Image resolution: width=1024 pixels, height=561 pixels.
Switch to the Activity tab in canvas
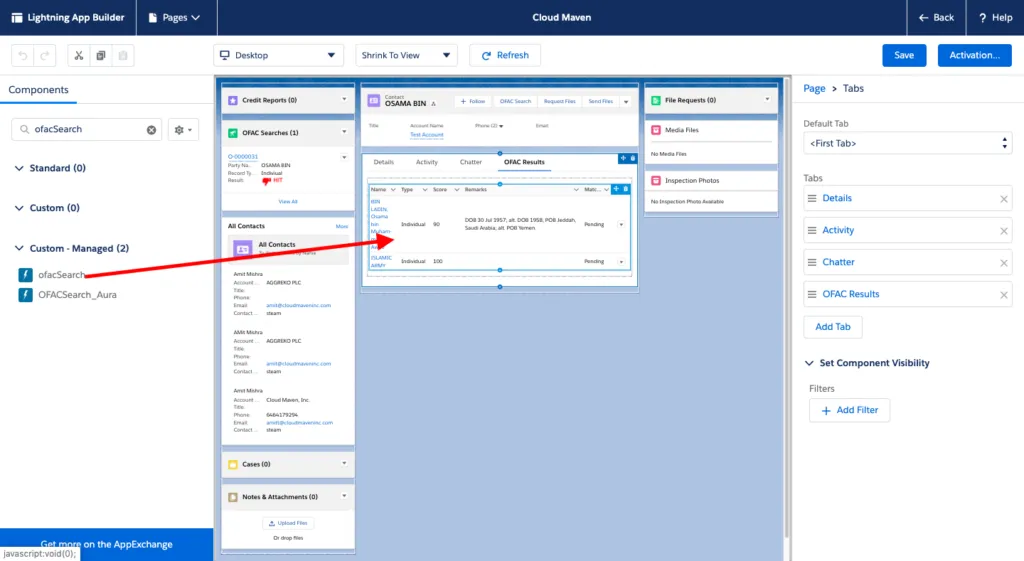(427, 162)
